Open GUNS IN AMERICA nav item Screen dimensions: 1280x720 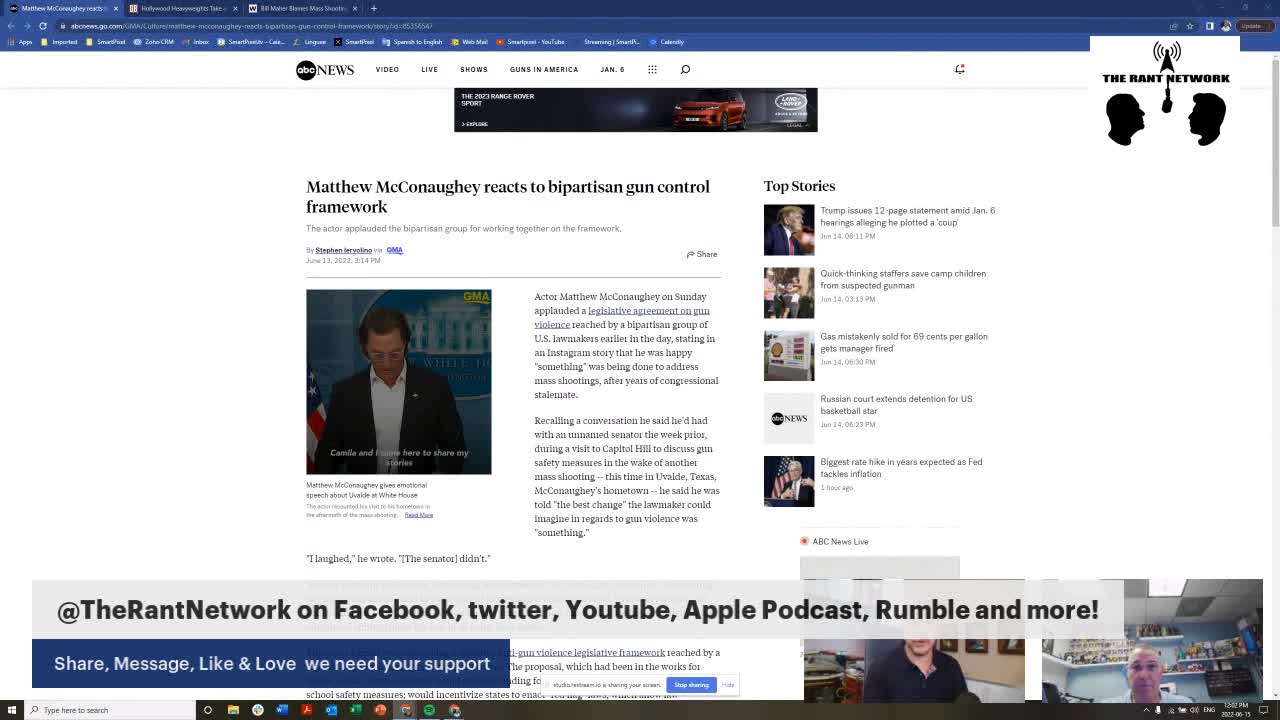click(544, 69)
